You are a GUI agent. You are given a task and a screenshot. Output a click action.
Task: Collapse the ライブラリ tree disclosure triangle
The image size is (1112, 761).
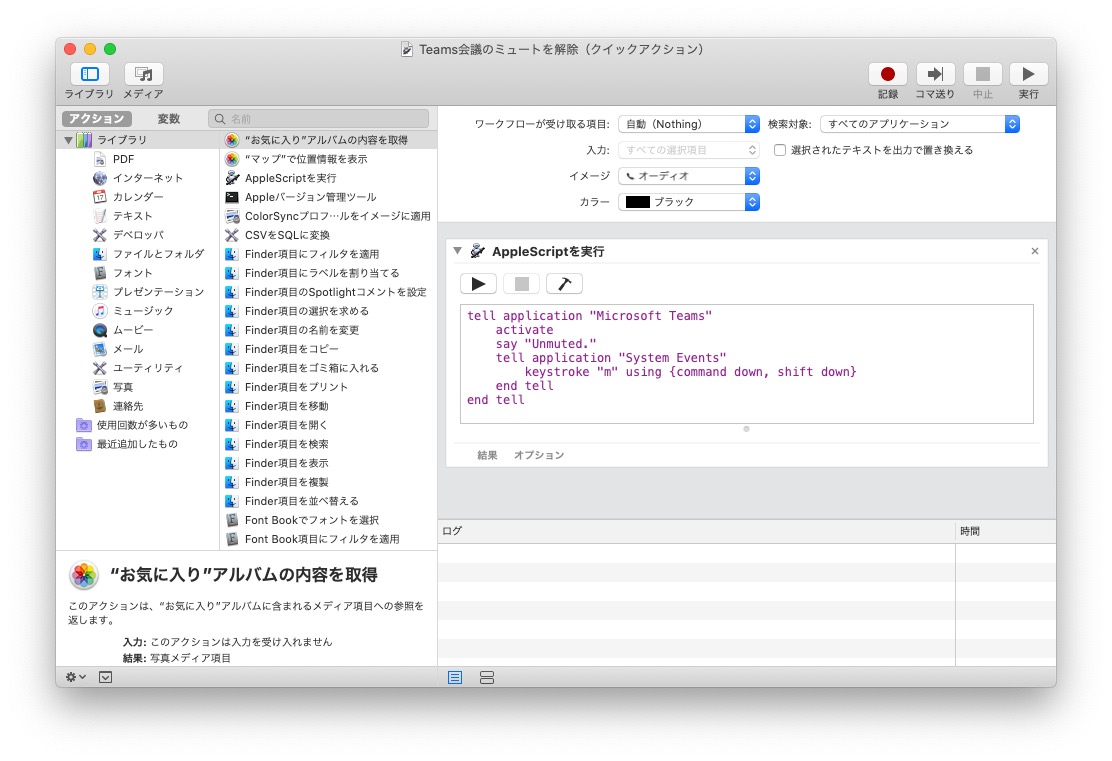coord(68,140)
